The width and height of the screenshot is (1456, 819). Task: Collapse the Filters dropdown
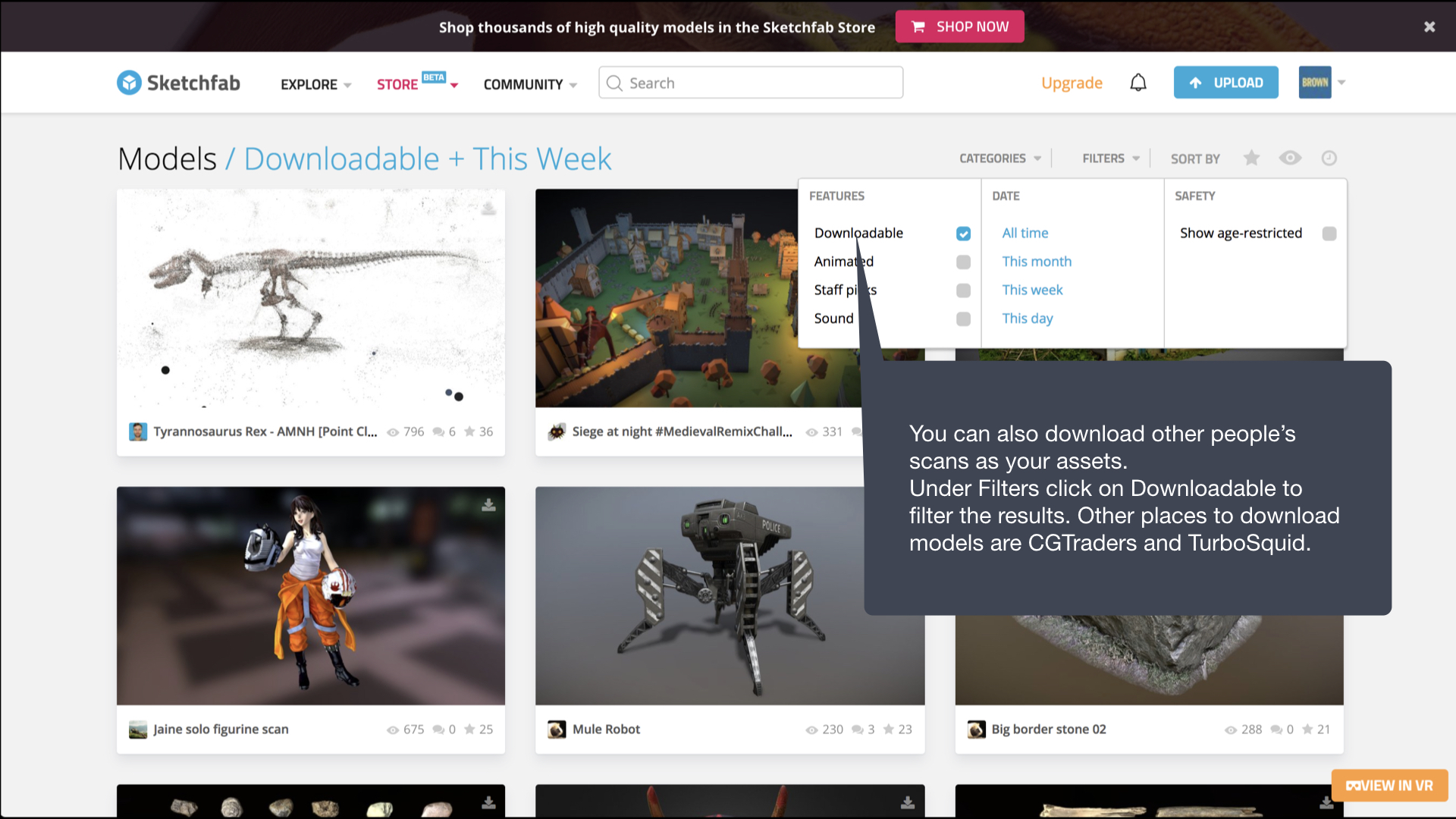(1111, 158)
